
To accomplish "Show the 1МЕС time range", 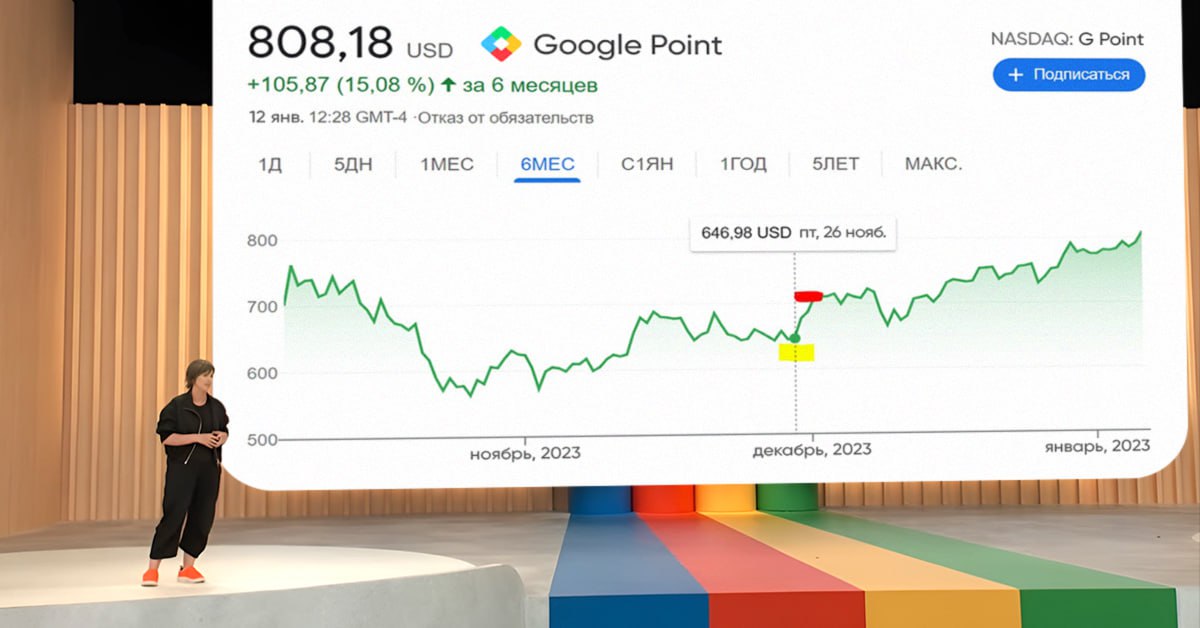I will click(447, 164).
